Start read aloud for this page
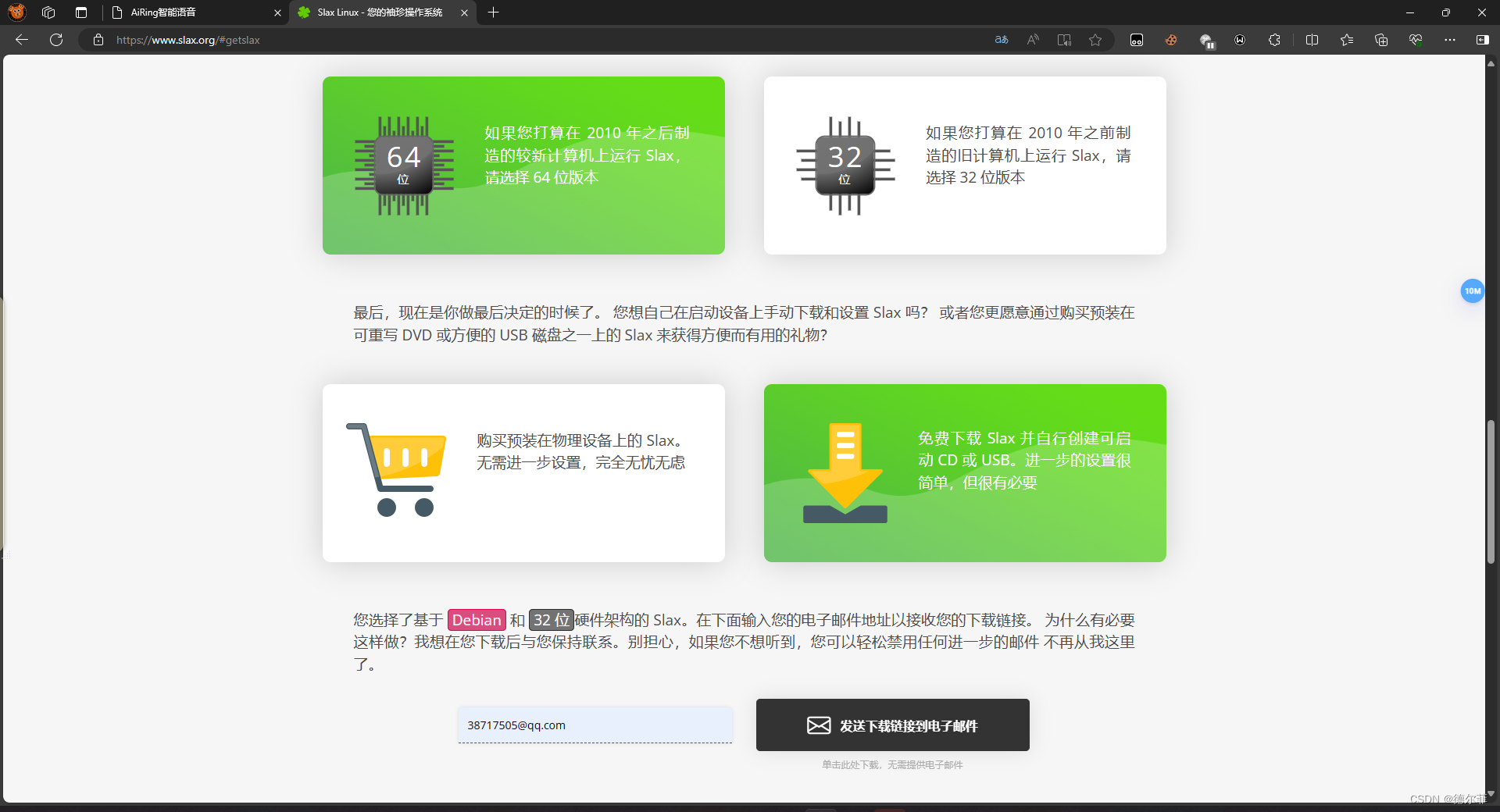 click(1033, 40)
